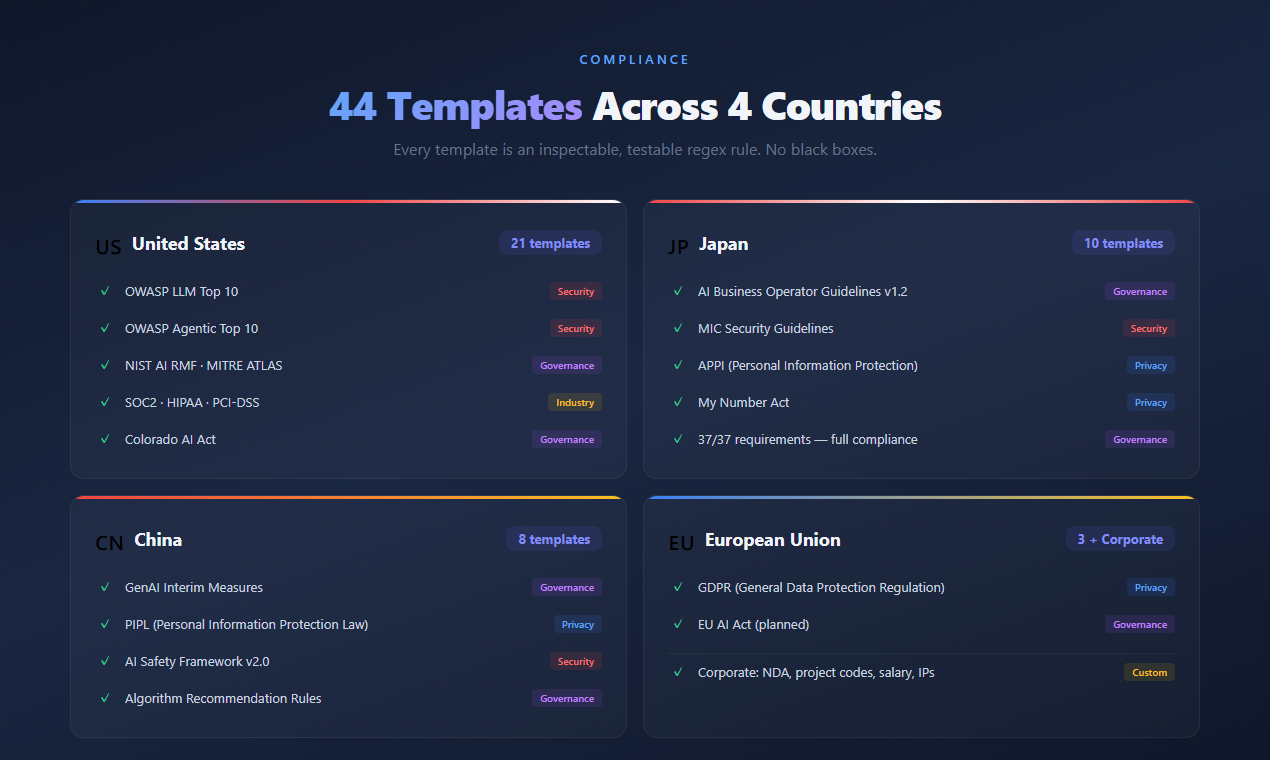Click the CN country code icon

click(109, 543)
